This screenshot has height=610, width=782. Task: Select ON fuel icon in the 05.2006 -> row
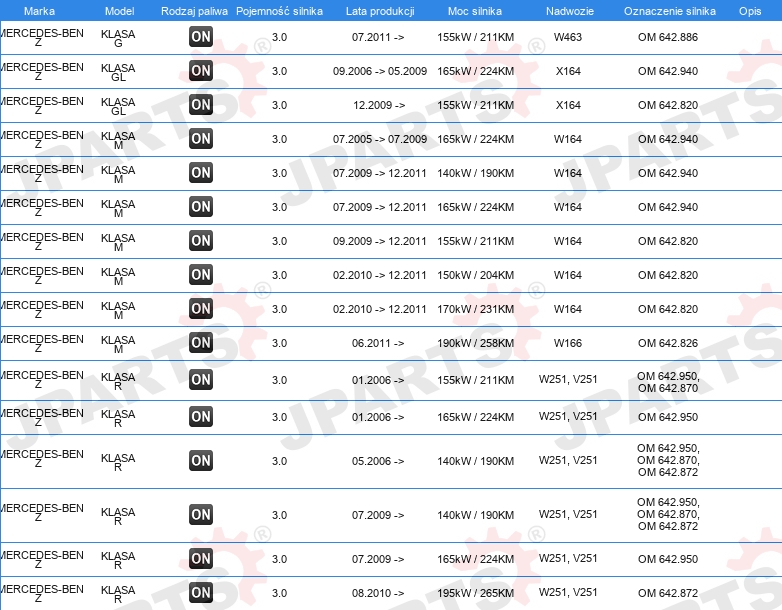[x=201, y=460]
